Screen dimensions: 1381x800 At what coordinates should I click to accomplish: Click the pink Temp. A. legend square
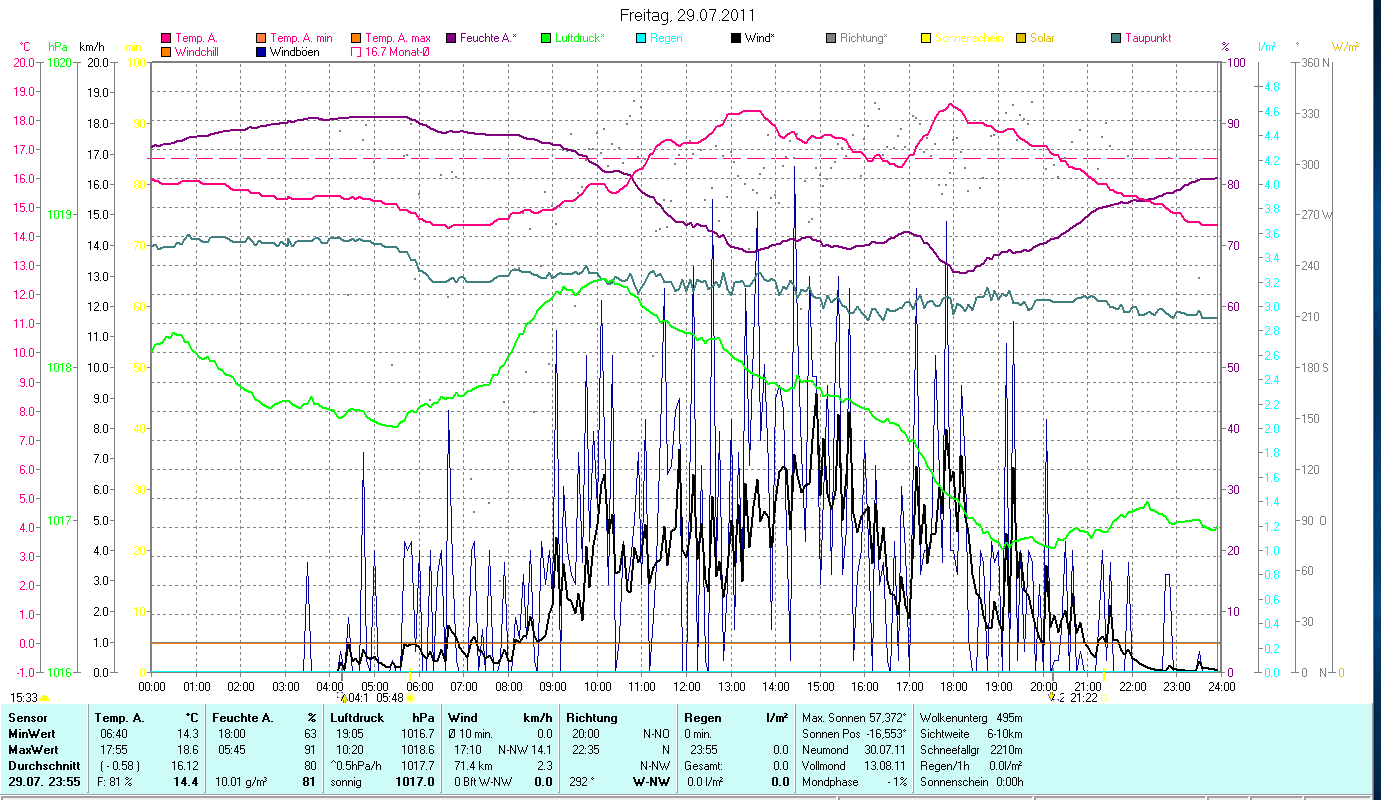(x=166, y=39)
